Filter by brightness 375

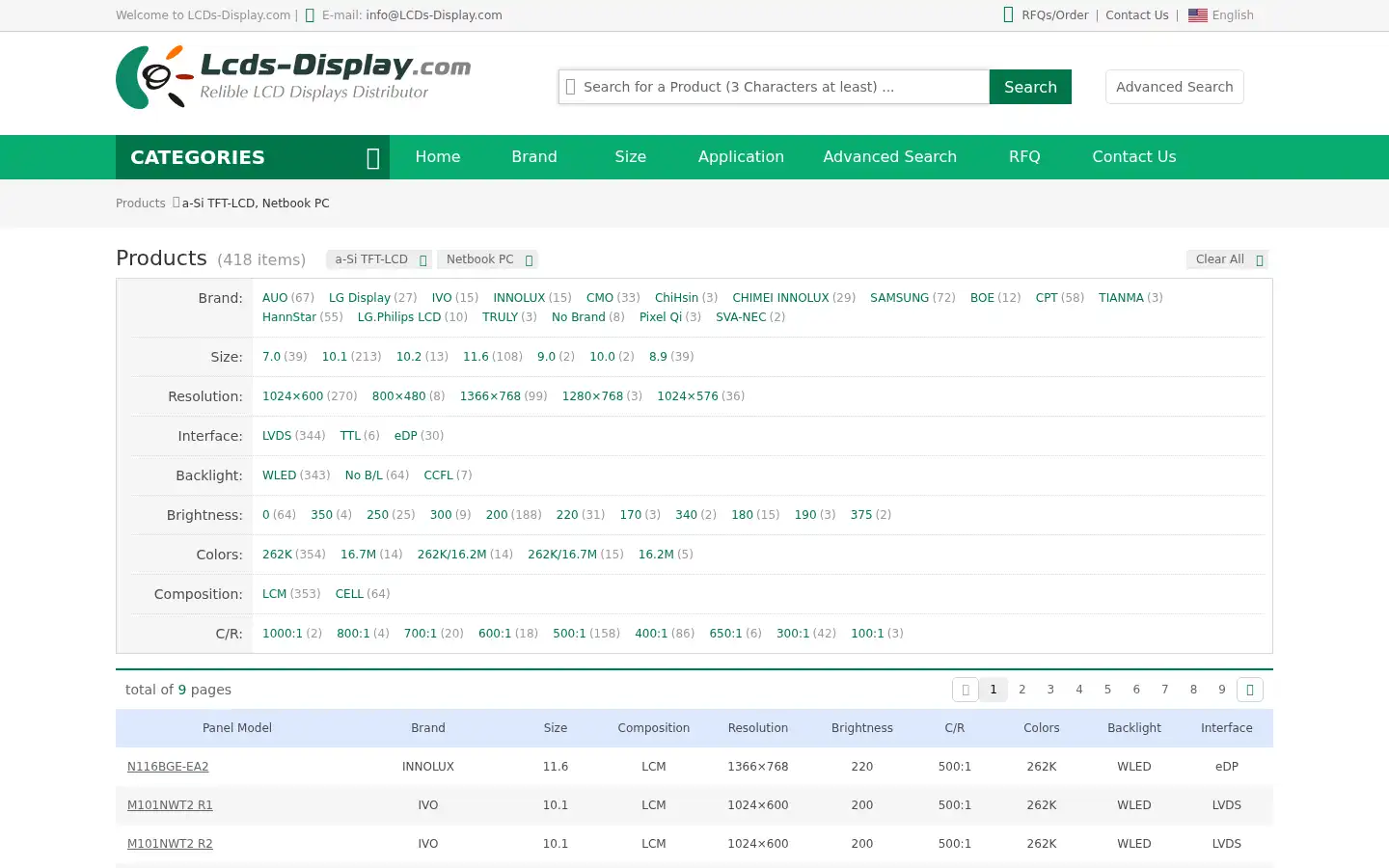pos(861,515)
